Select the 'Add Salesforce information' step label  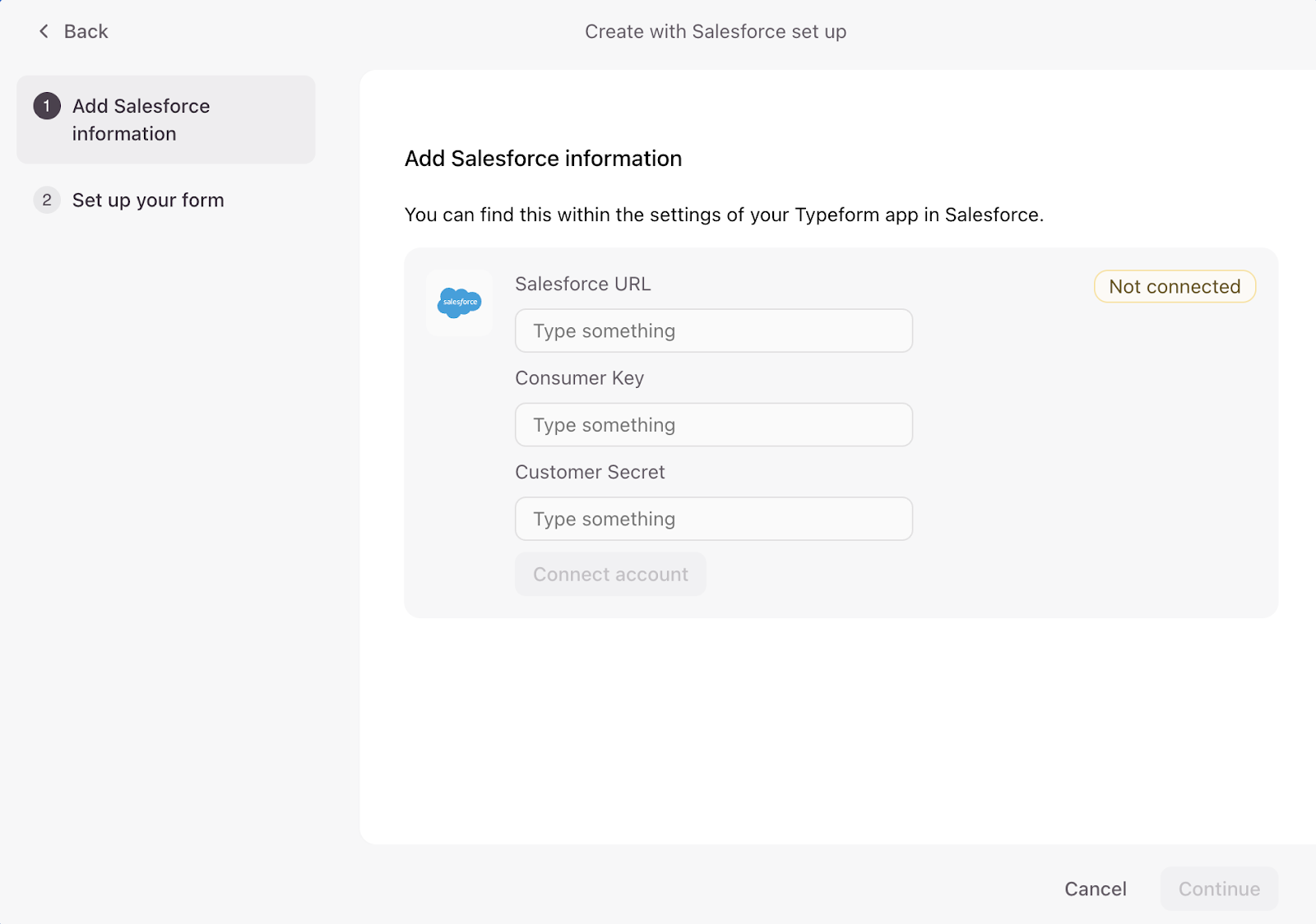pos(141,120)
